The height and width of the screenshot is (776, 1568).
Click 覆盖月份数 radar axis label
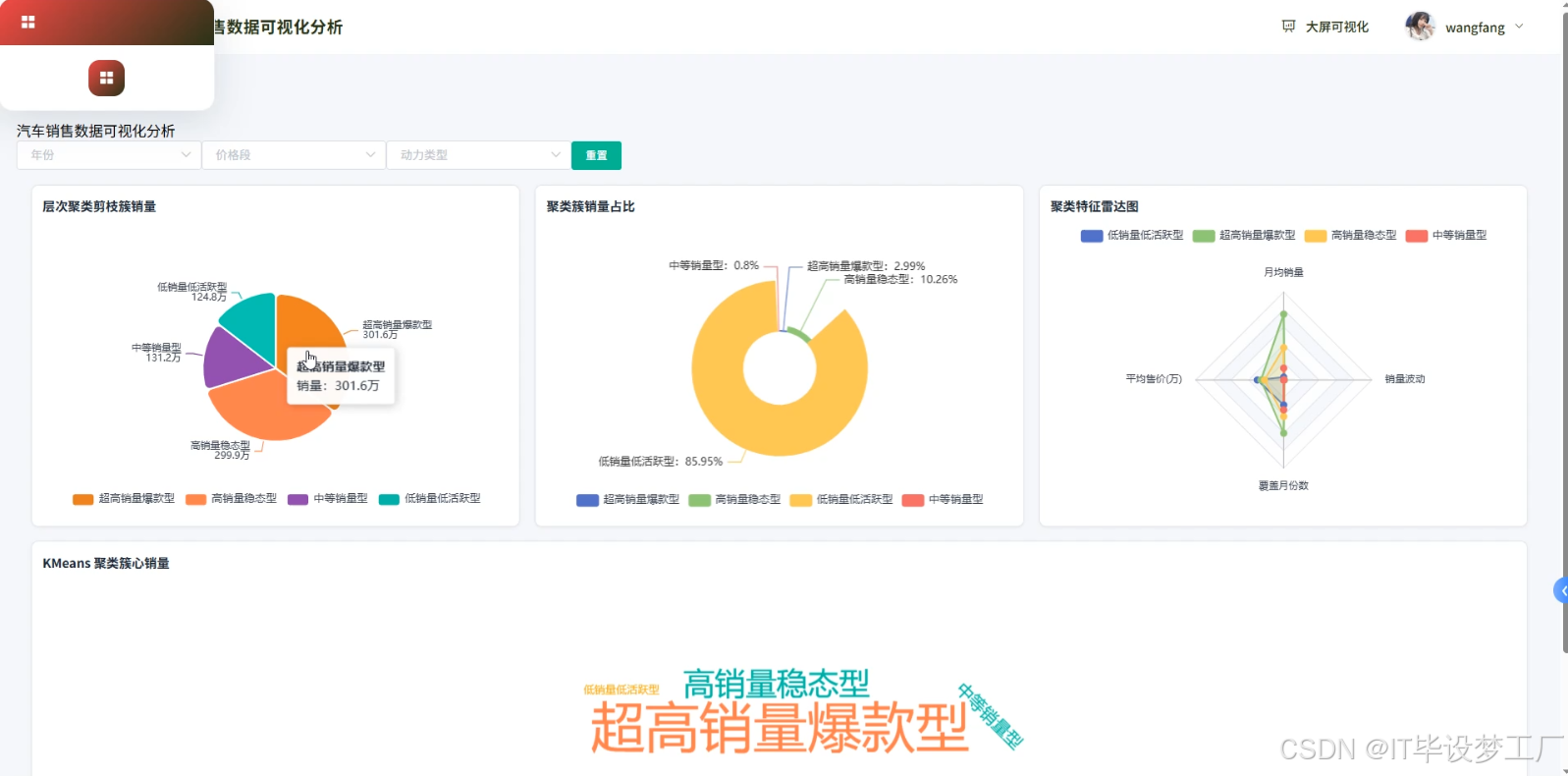tap(1283, 485)
